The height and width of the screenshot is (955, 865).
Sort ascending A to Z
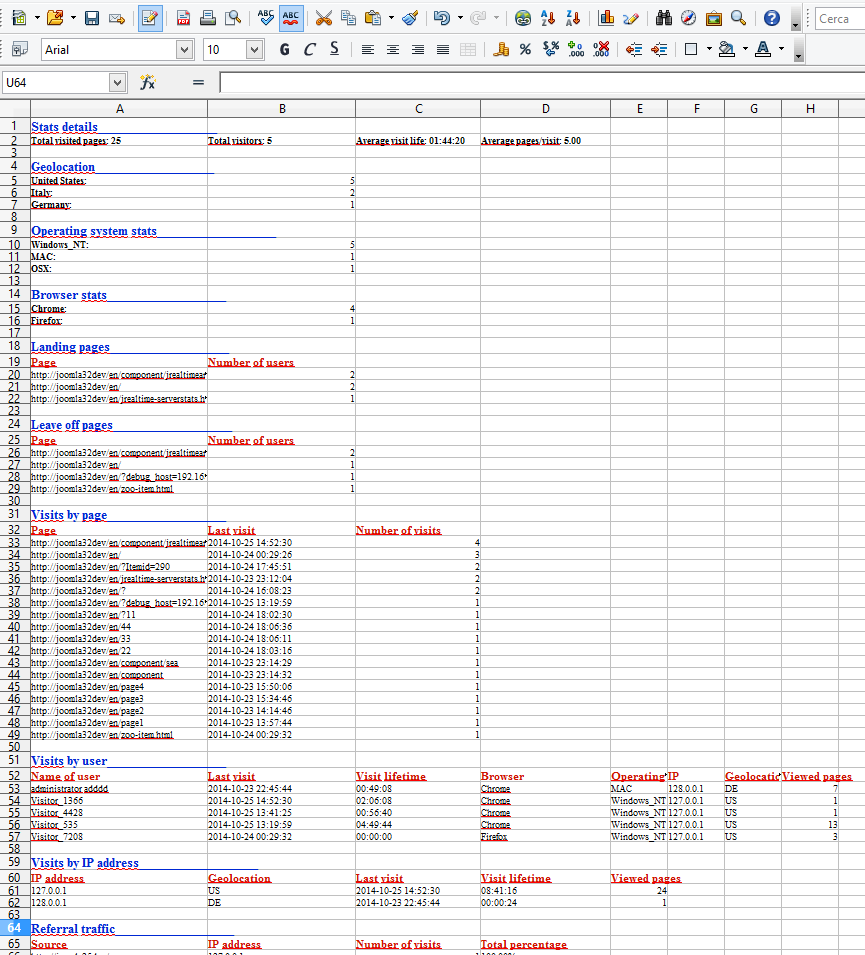pos(548,18)
